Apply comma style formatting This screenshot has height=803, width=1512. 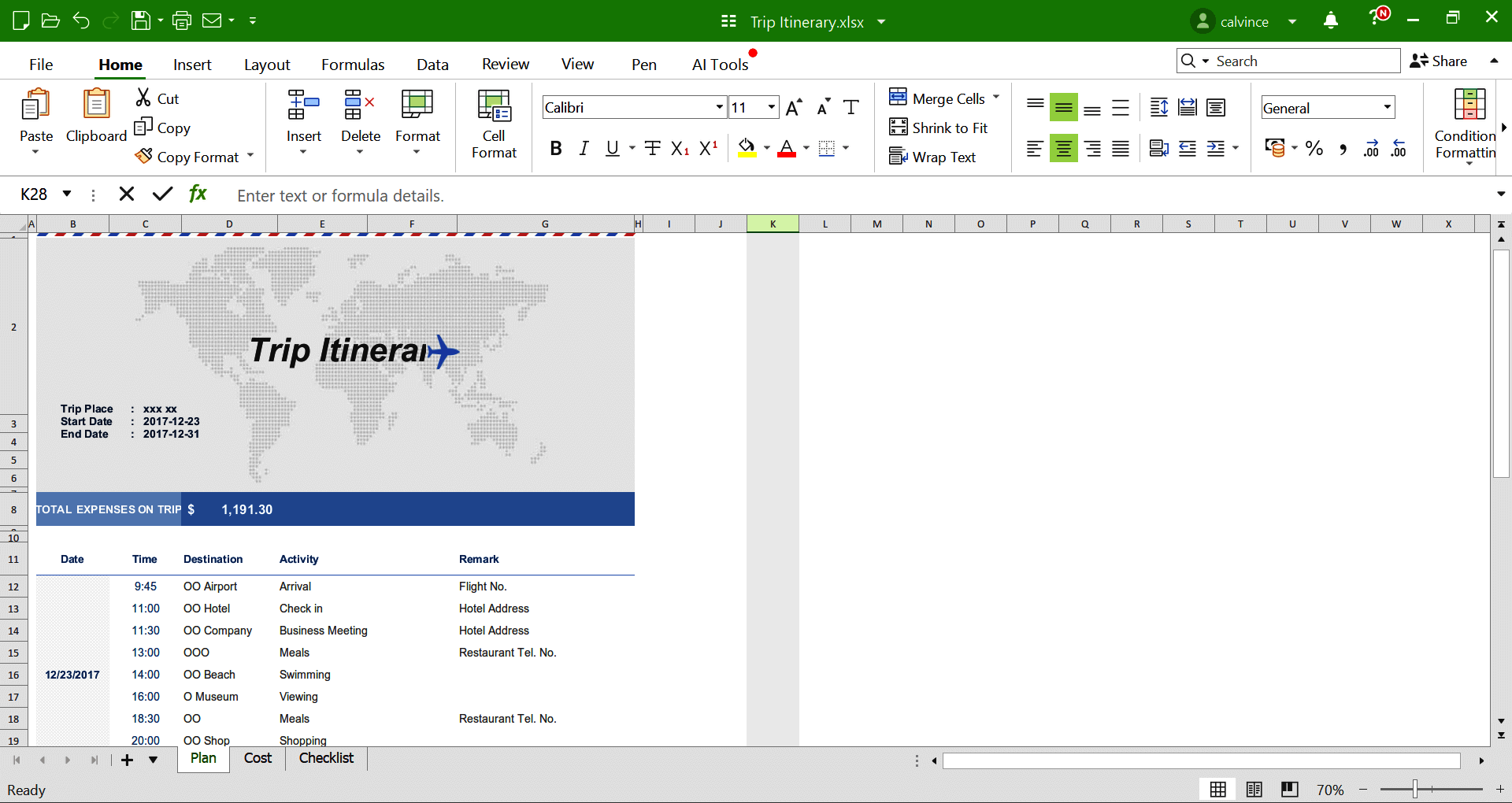1343,148
